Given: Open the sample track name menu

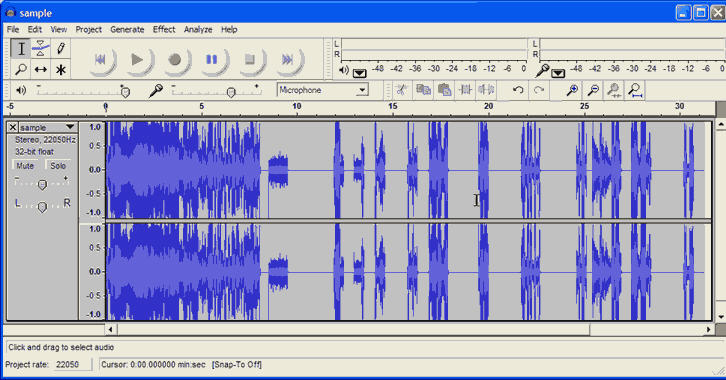Looking at the screenshot, I should 47,127.
